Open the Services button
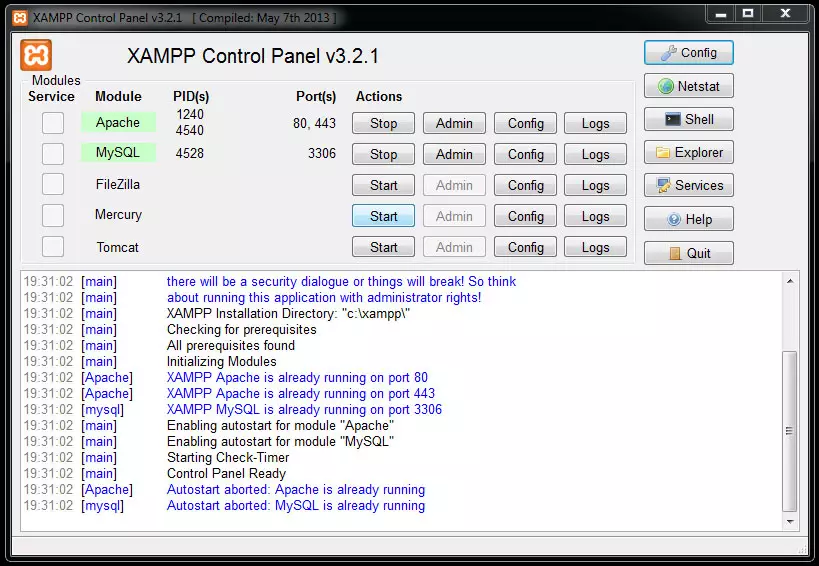The image size is (819, 566). [688, 185]
